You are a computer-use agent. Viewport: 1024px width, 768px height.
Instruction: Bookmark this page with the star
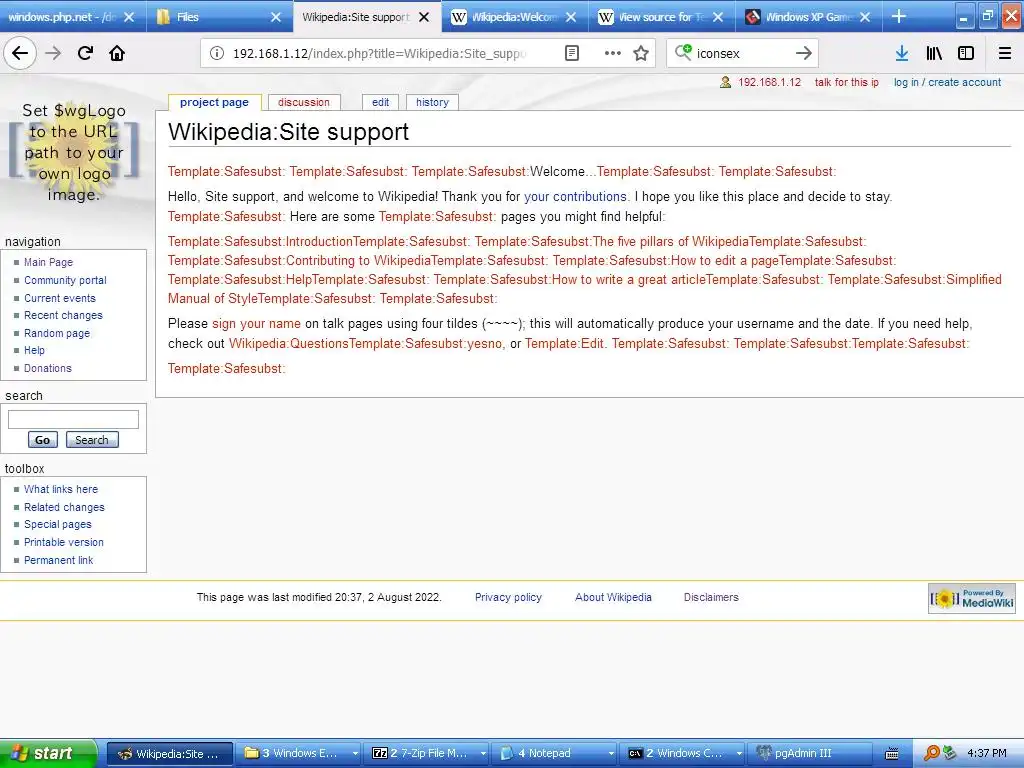(641, 53)
